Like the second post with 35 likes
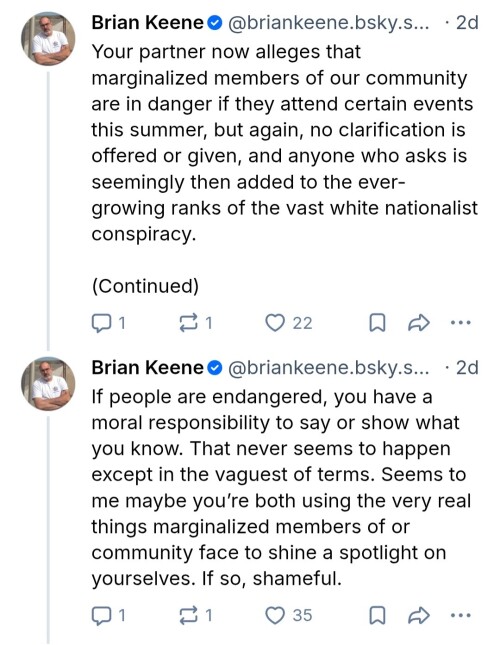The height and width of the screenshot is (645, 500). pos(288,615)
